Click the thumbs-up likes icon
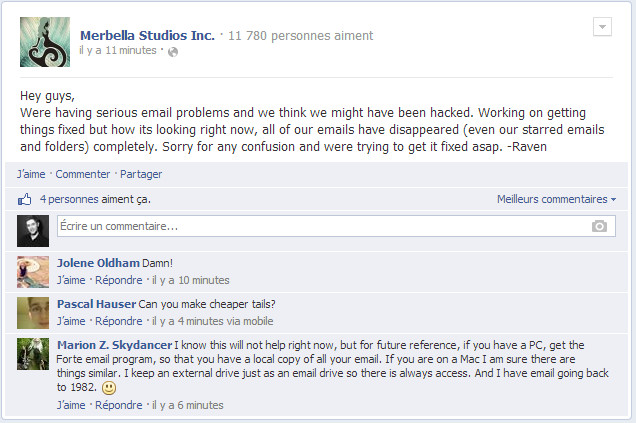The width and height of the screenshot is (636, 423). coord(25,199)
